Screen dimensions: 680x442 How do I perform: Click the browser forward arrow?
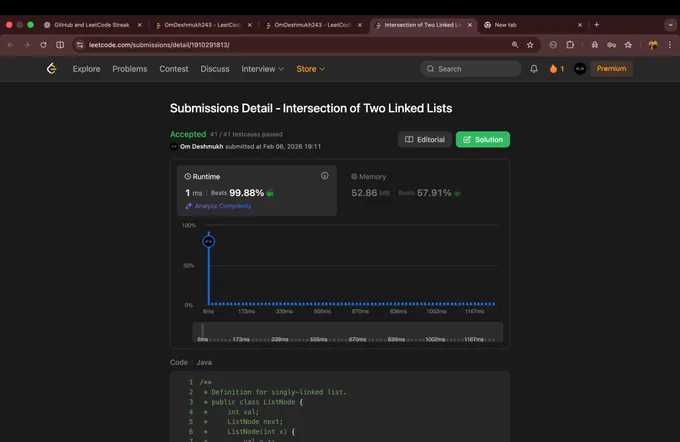pos(26,45)
